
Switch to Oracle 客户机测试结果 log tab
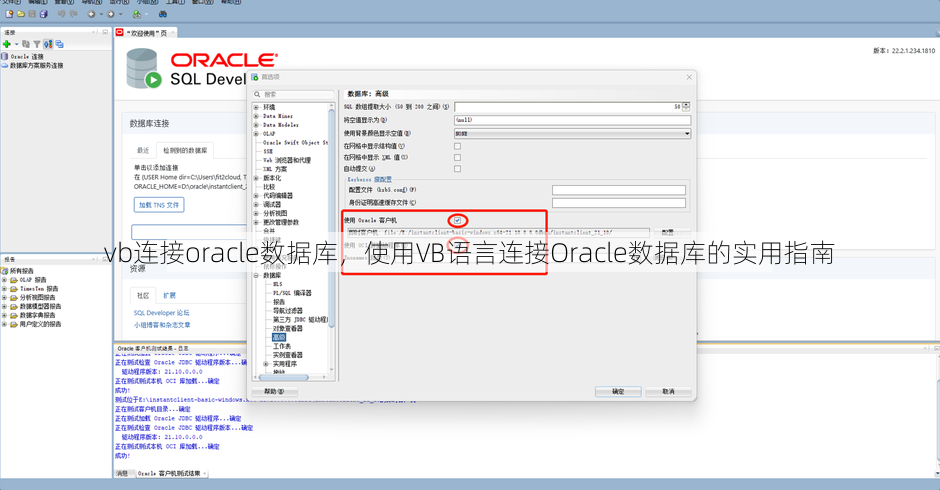pyautogui.click(x=170, y=473)
